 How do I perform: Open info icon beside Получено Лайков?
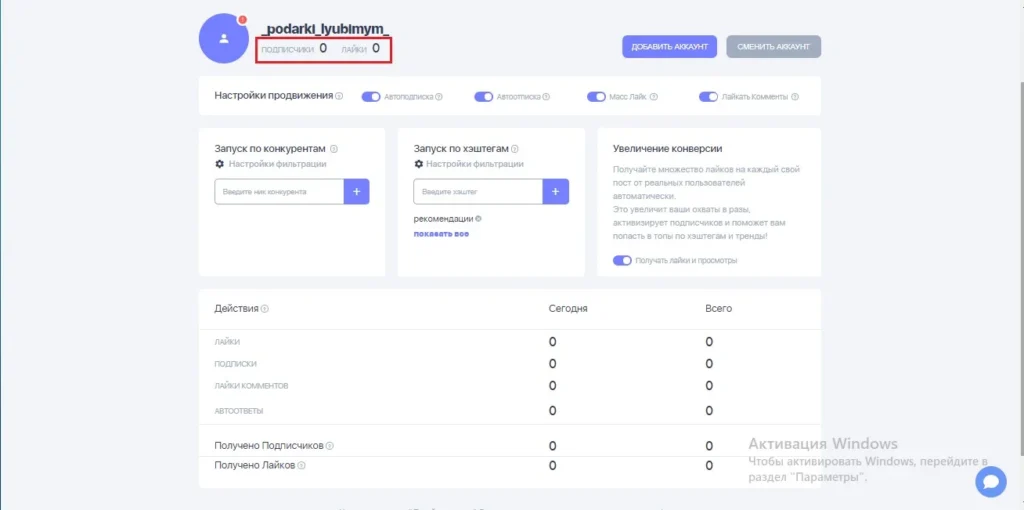302,466
